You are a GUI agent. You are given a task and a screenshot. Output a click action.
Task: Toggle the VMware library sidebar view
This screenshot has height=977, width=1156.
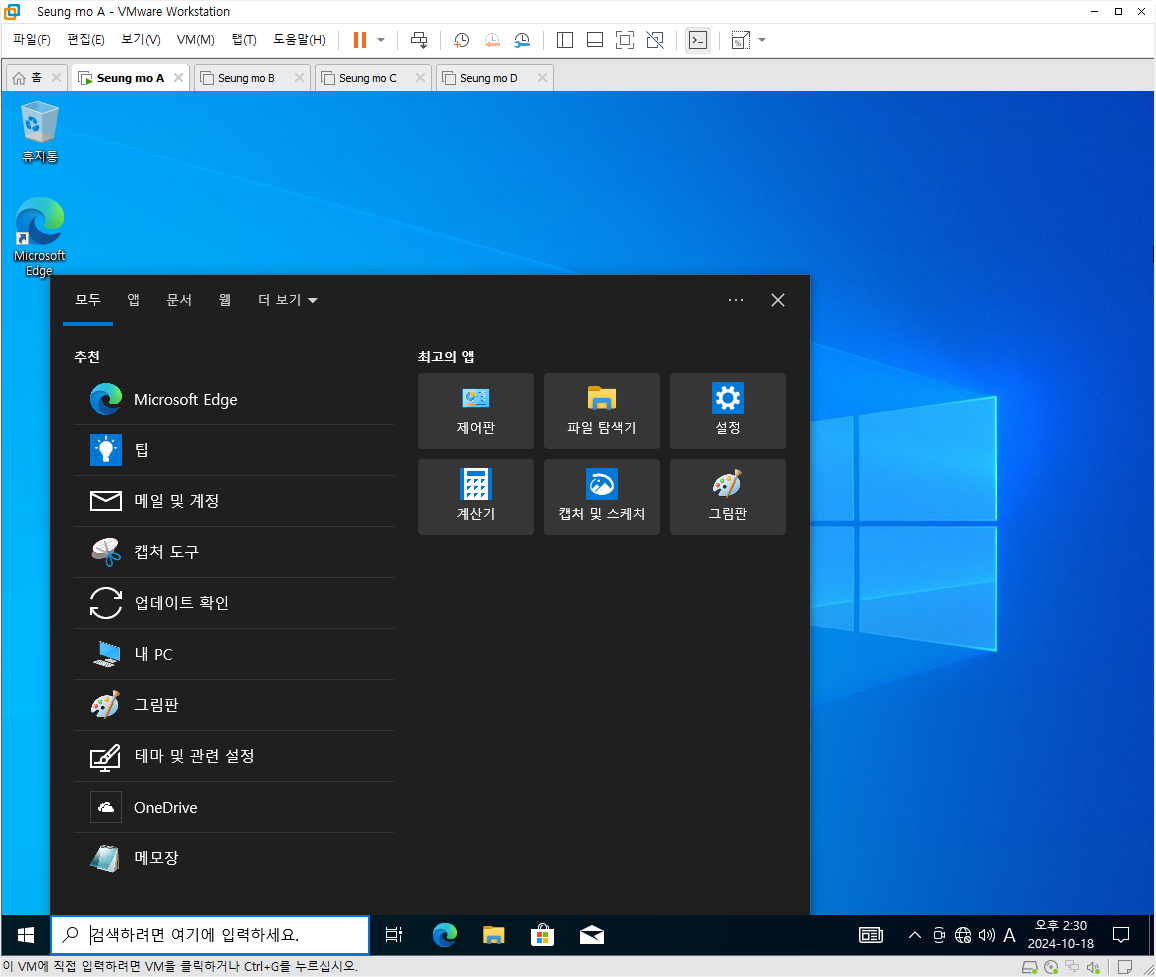(565, 40)
